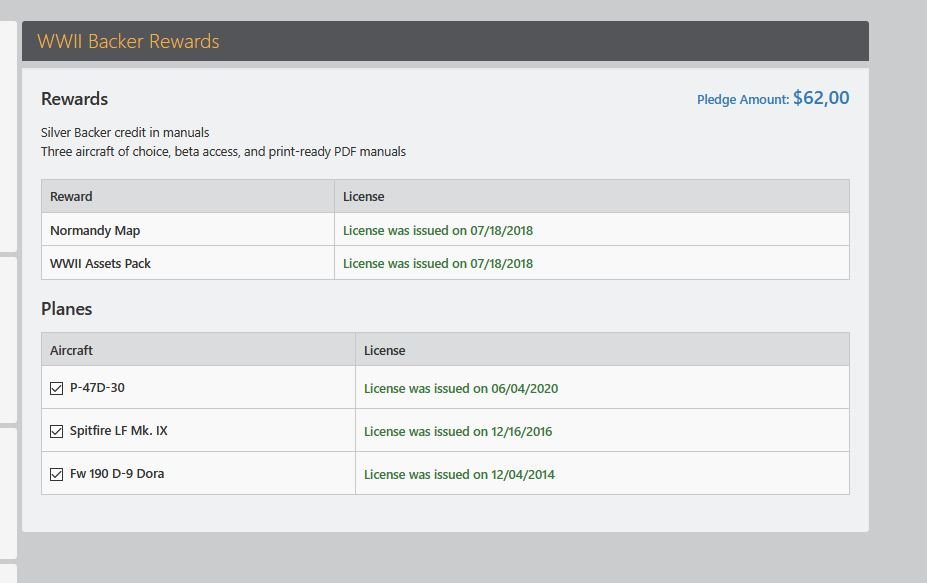Select the License header in the Rewards table
Image resolution: width=927 pixels, height=583 pixels.
point(364,196)
